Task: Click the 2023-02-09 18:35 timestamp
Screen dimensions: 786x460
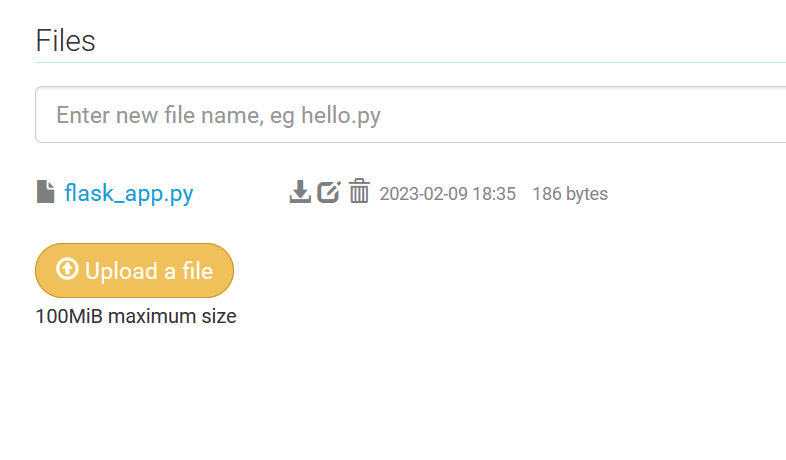Action: (447, 194)
